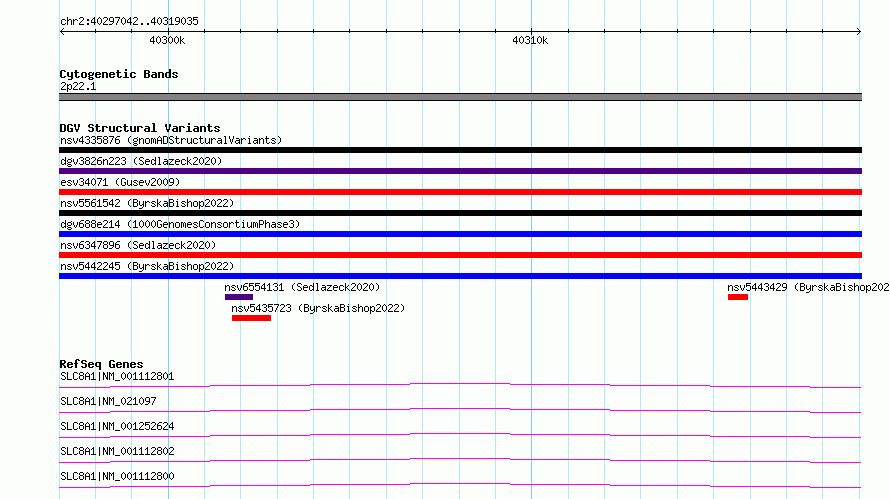Click the magenta line under SLC8A1|NM_021097

click(460, 411)
